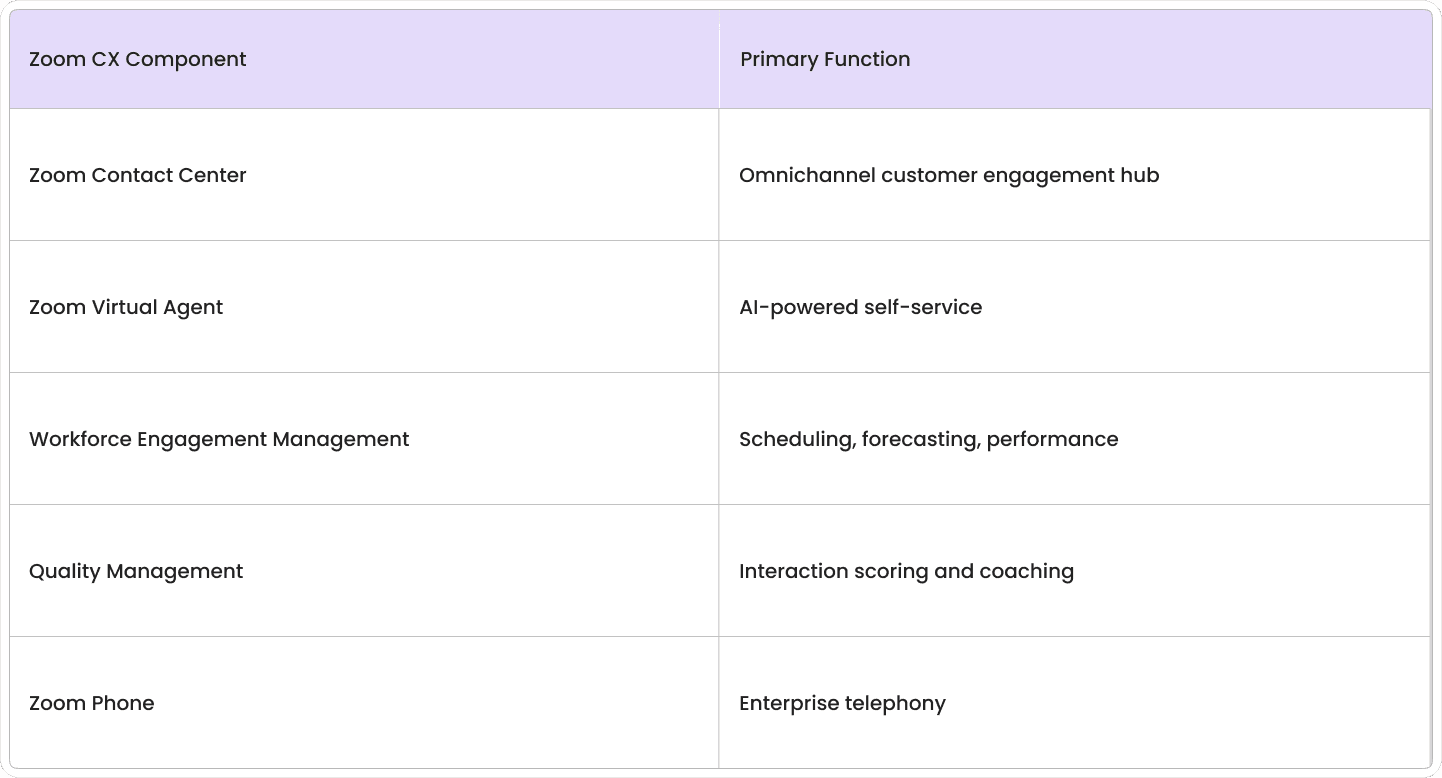Image resolution: width=1442 pixels, height=778 pixels.
Task: Click the AI-powered self-service text
Action: pyautogui.click(x=860, y=307)
